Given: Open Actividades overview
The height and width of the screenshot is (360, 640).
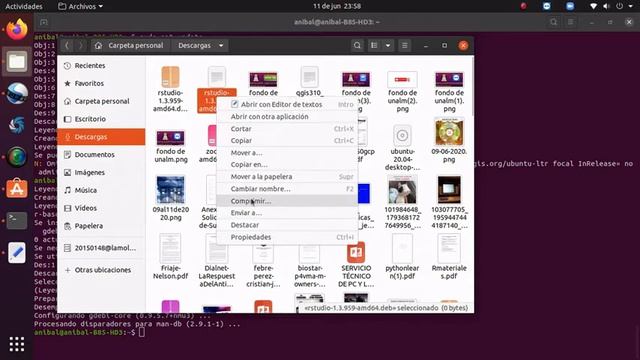Looking at the screenshot, I should [x=24, y=6].
